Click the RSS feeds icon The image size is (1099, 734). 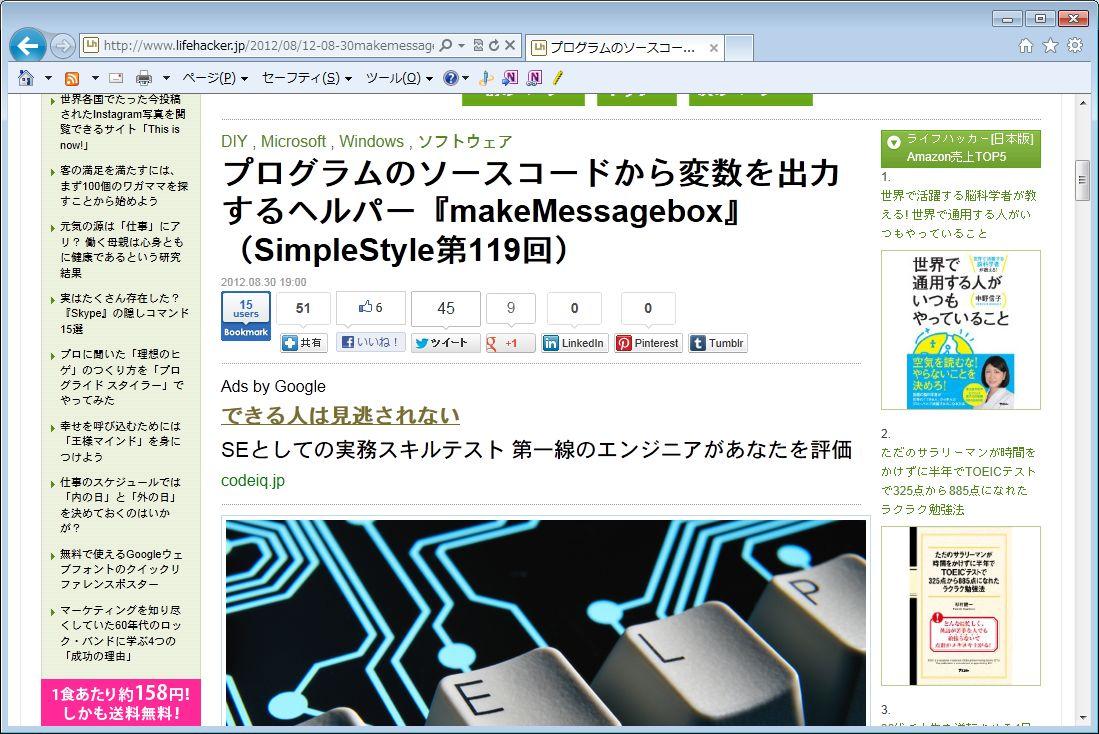(x=72, y=78)
